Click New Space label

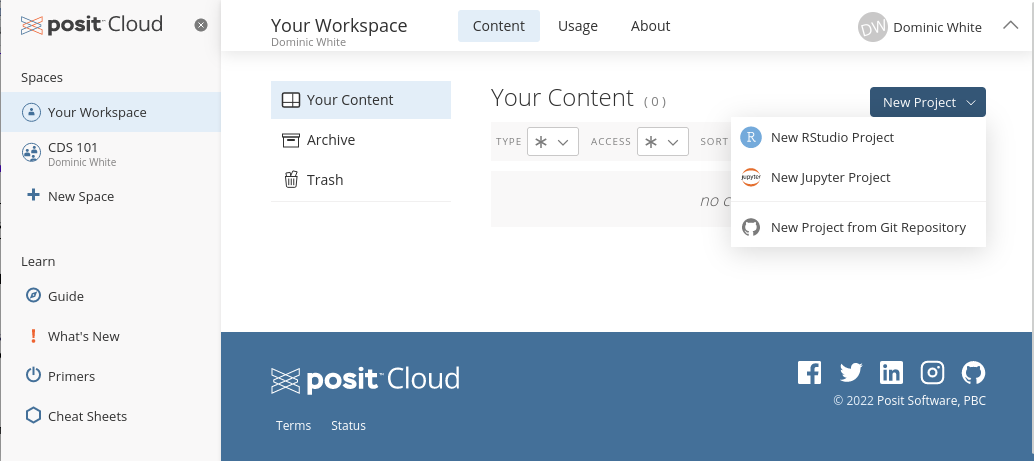[x=81, y=196]
